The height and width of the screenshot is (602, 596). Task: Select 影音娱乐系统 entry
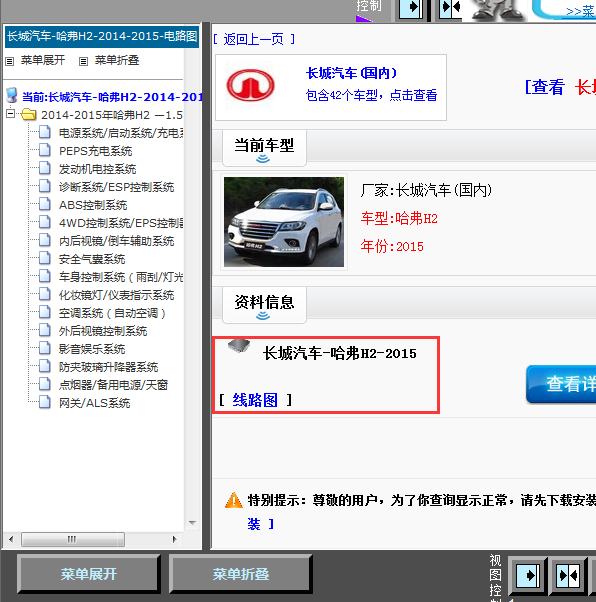92,349
